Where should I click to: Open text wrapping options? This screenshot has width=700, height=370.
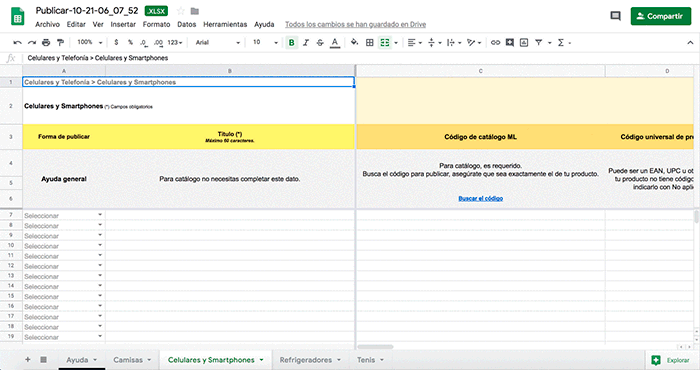pyautogui.click(x=454, y=42)
